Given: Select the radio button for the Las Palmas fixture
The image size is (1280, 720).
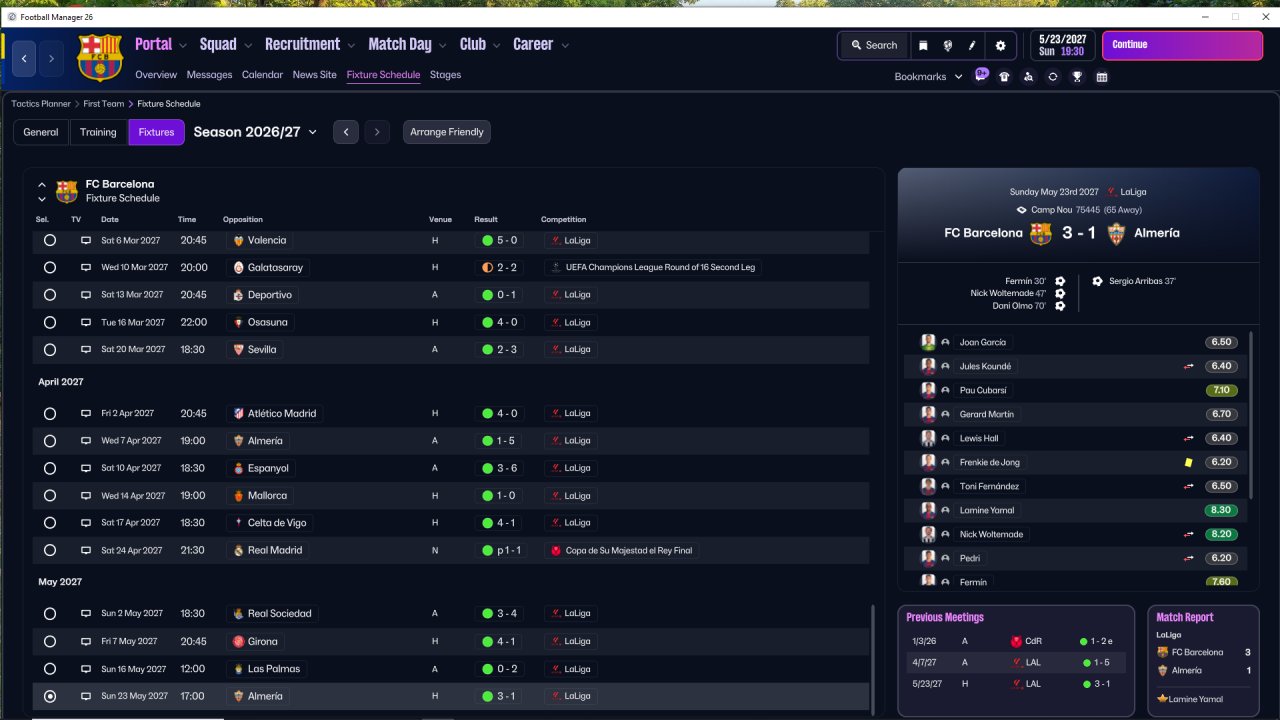Looking at the screenshot, I should (50, 669).
